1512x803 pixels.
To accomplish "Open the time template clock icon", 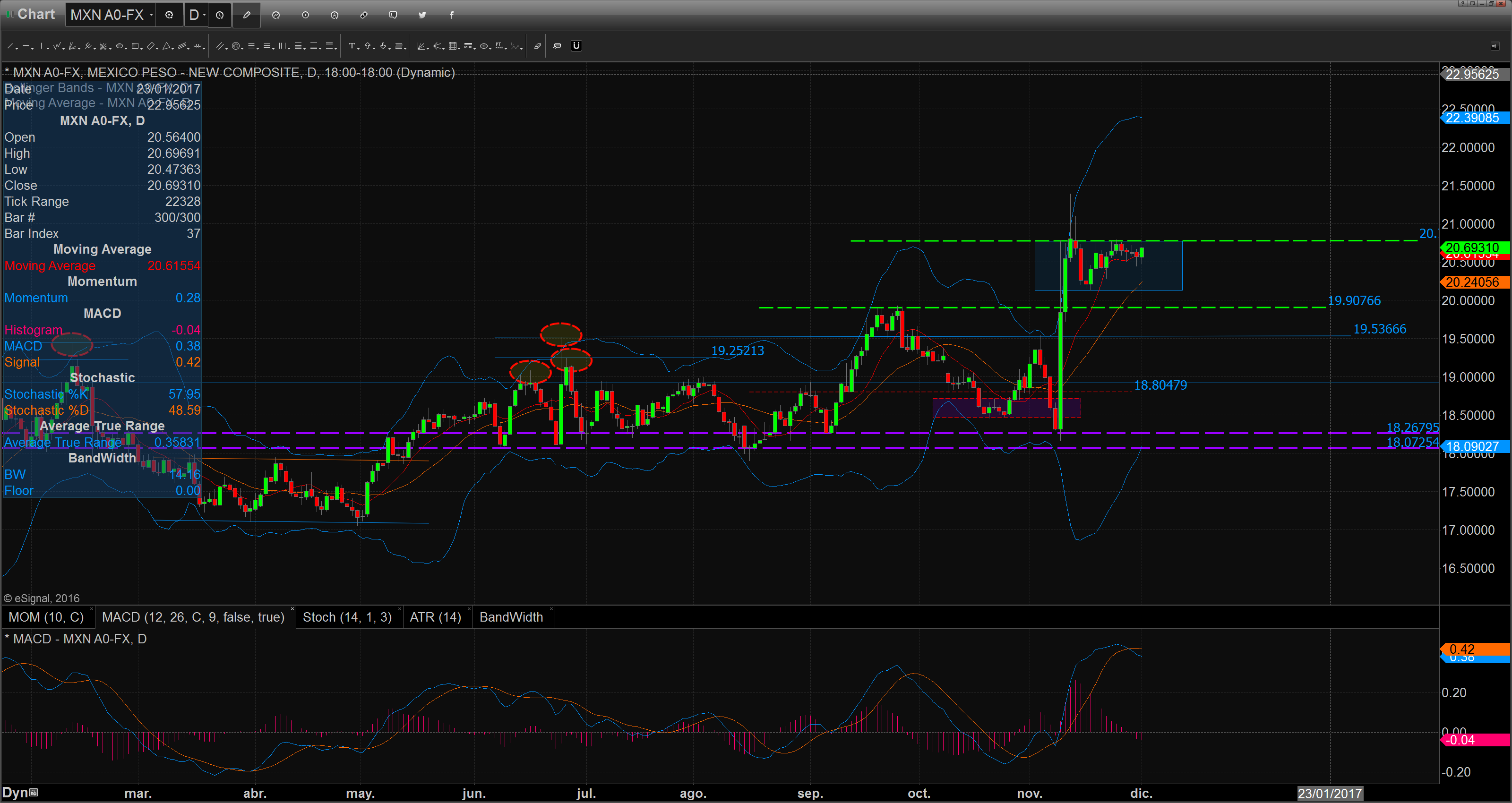I will tap(220, 15).
